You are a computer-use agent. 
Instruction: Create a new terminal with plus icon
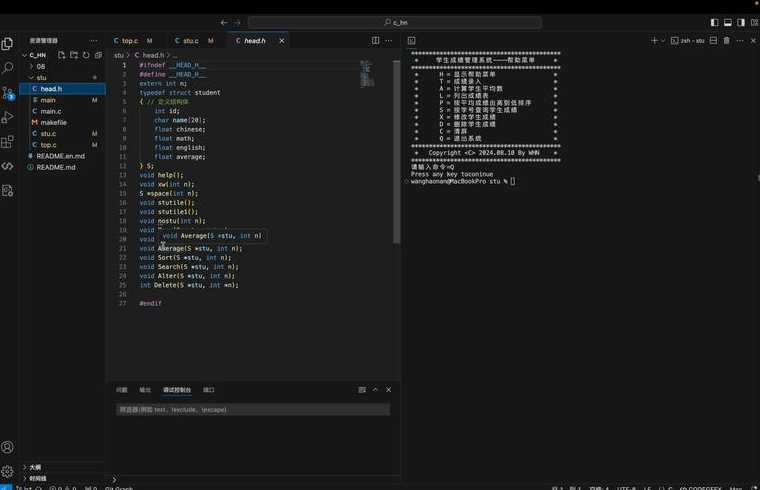654,41
